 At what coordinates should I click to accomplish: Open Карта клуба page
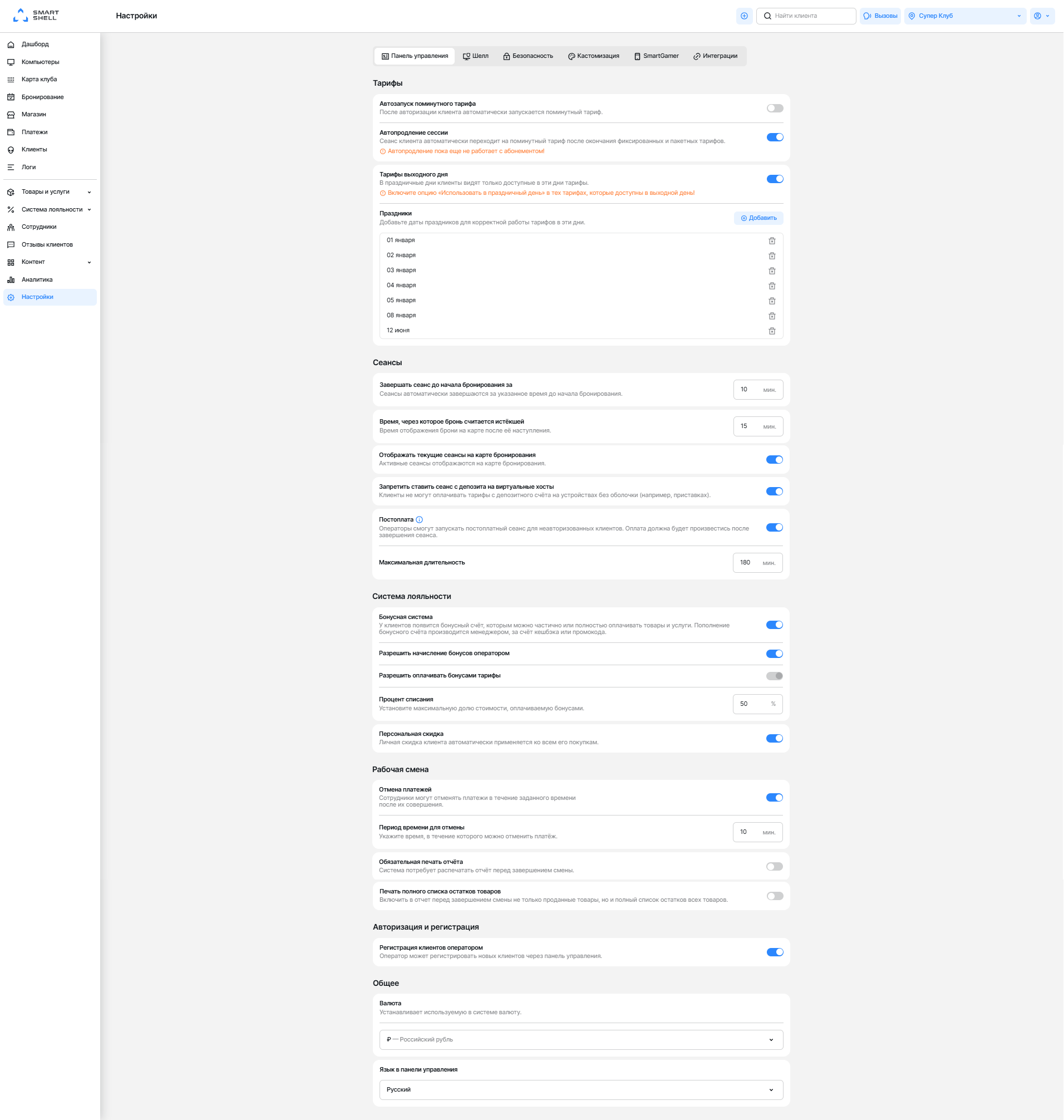(50, 80)
